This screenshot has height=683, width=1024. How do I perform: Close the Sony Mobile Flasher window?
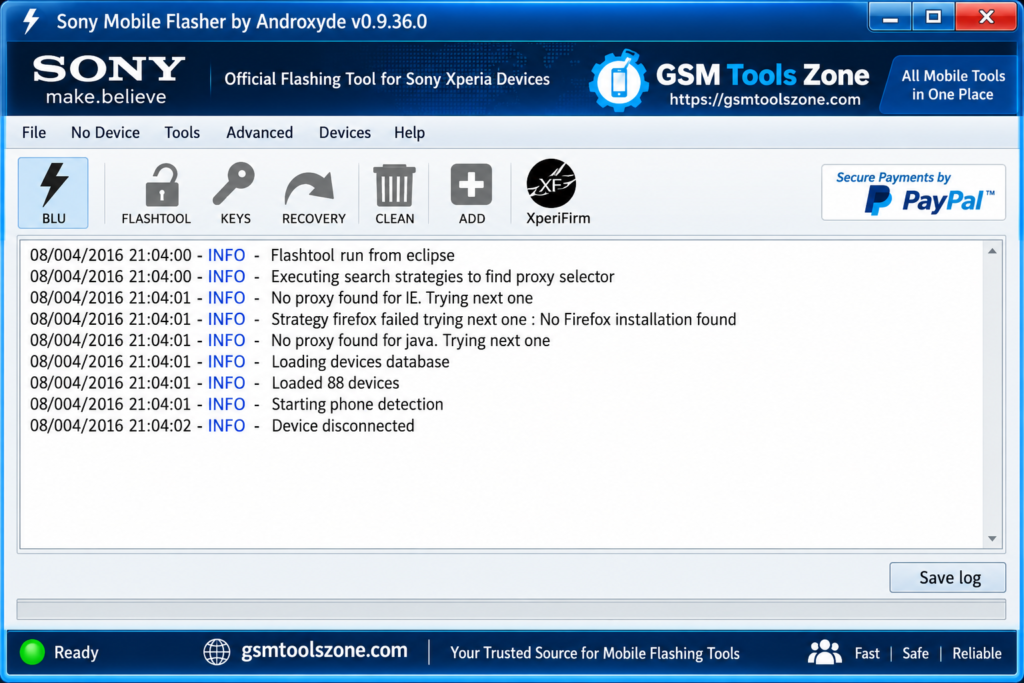(986, 17)
